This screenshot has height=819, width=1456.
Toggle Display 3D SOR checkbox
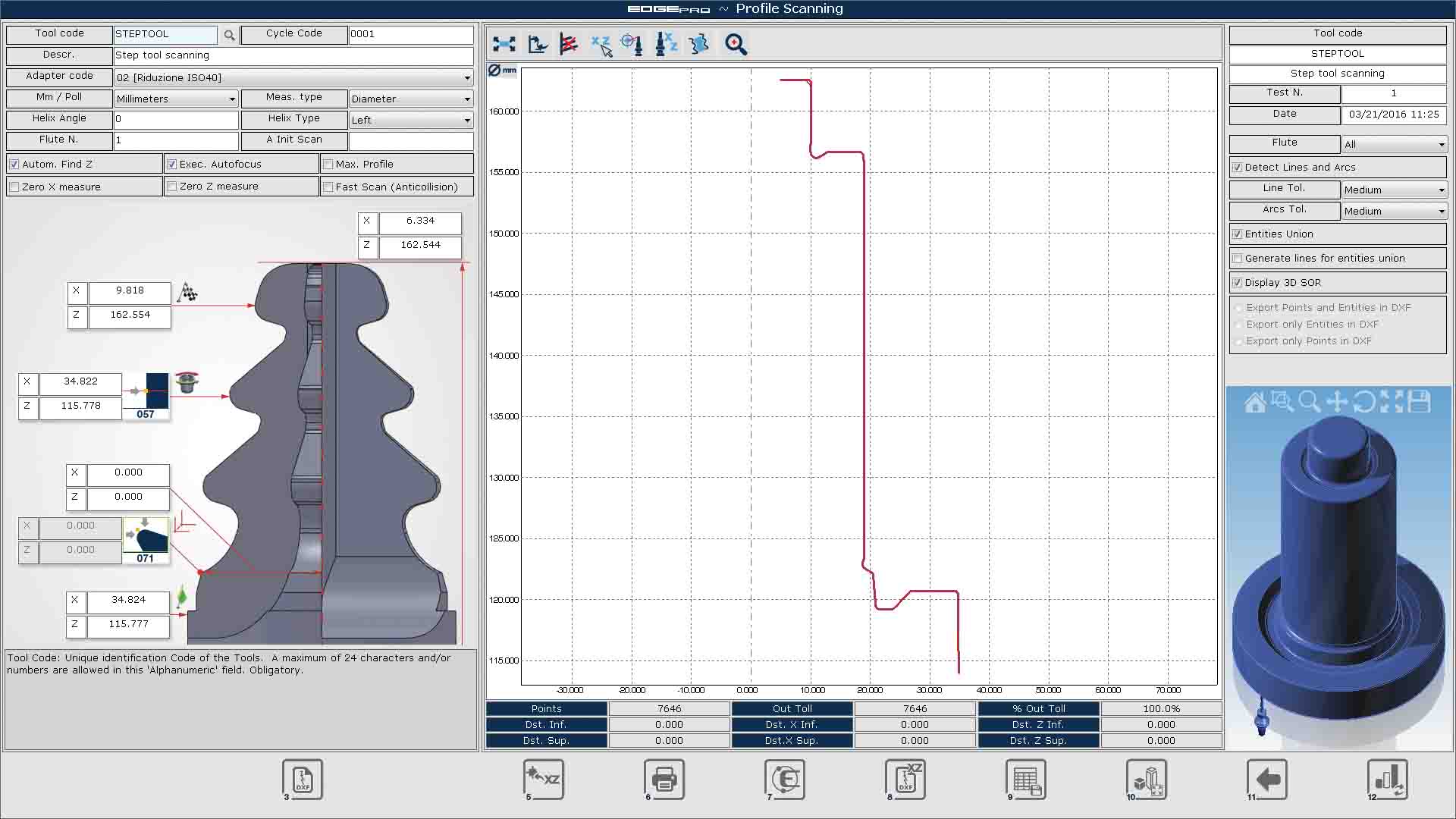click(1238, 283)
